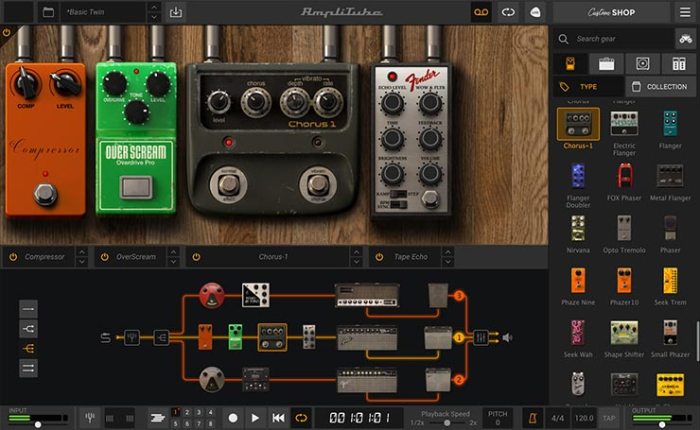This screenshot has height=430, width=700.
Task: Select the cabinet speaker gear category icon
Action: [x=642, y=64]
